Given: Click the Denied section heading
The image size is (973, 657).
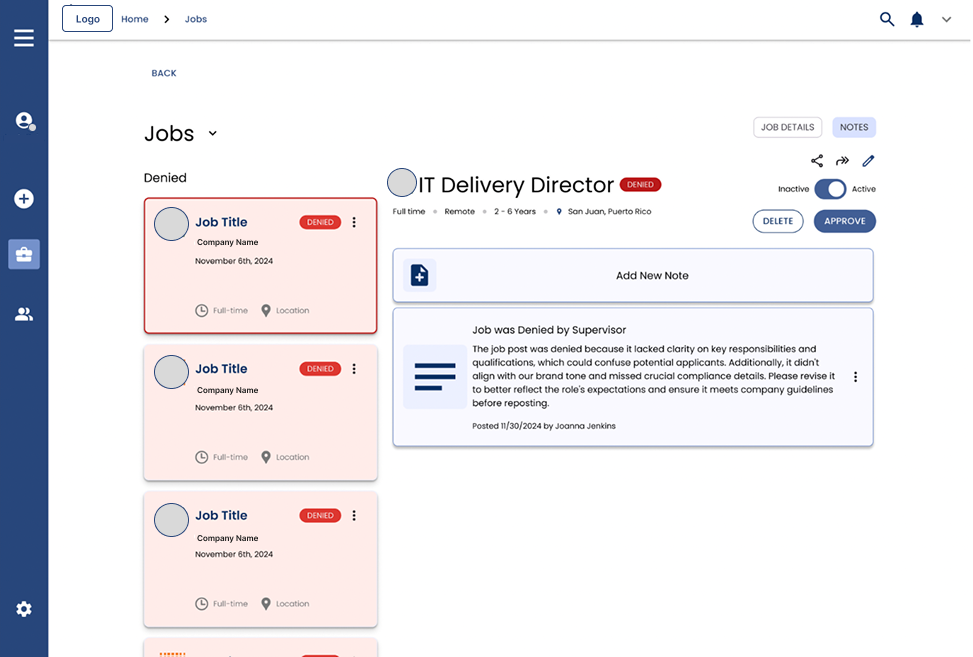Looking at the screenshot, I should (165, 178).
